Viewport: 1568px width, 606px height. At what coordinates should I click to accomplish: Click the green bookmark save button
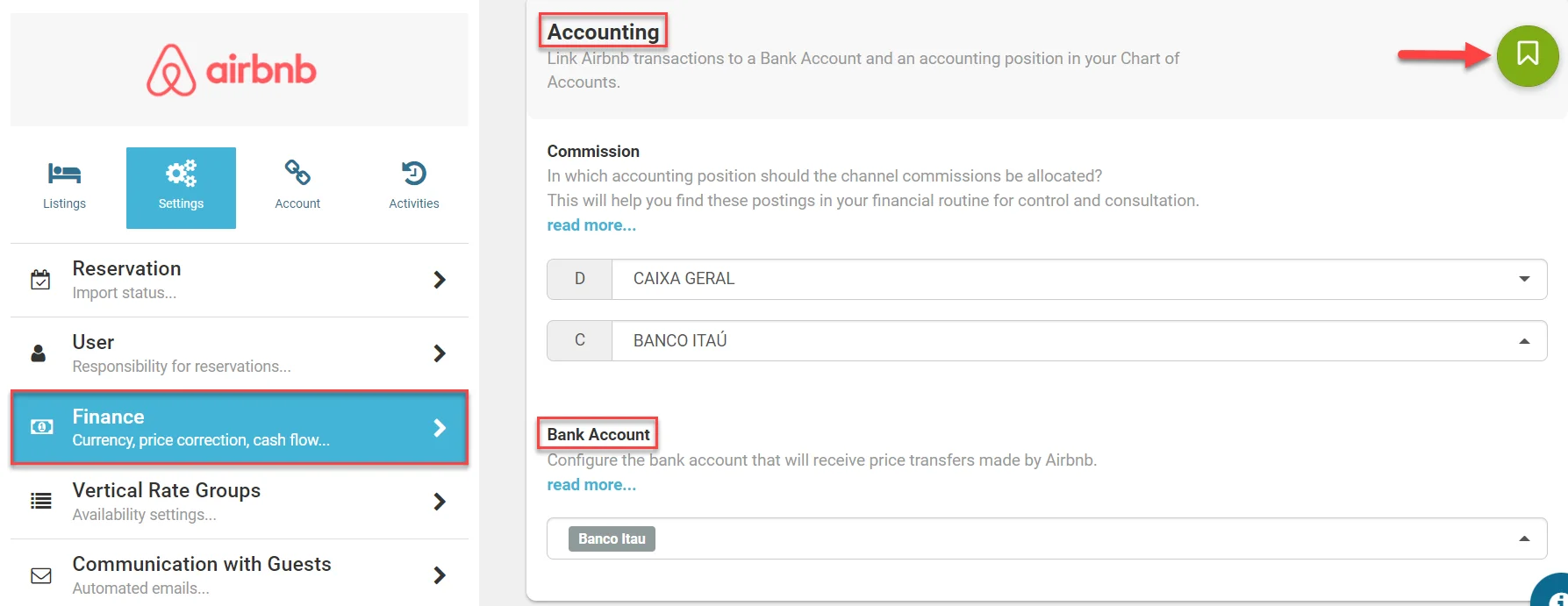[1527, 55]
